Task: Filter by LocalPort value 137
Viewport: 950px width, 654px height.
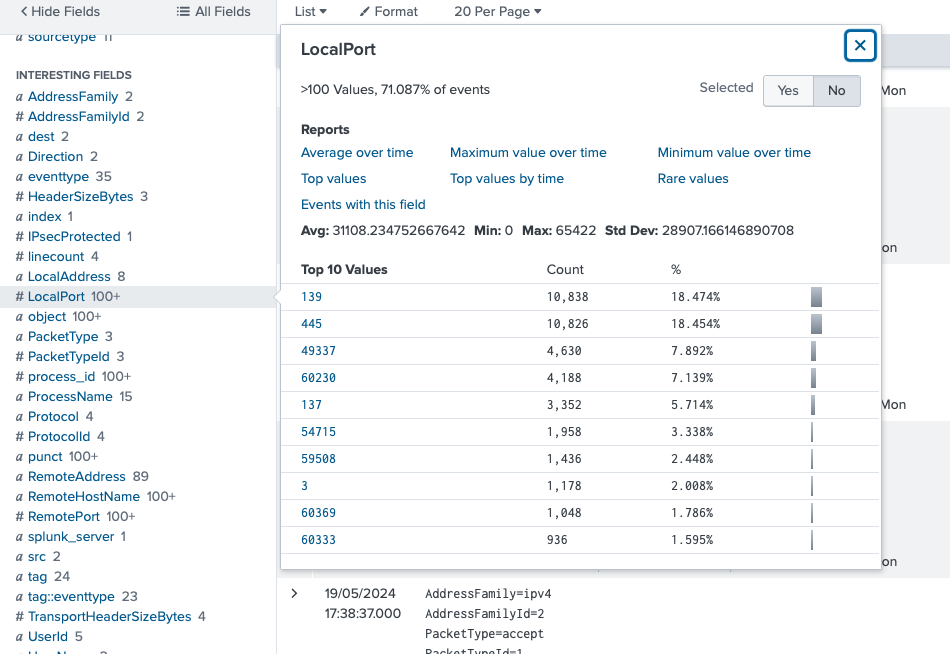Action: point(311,405)
